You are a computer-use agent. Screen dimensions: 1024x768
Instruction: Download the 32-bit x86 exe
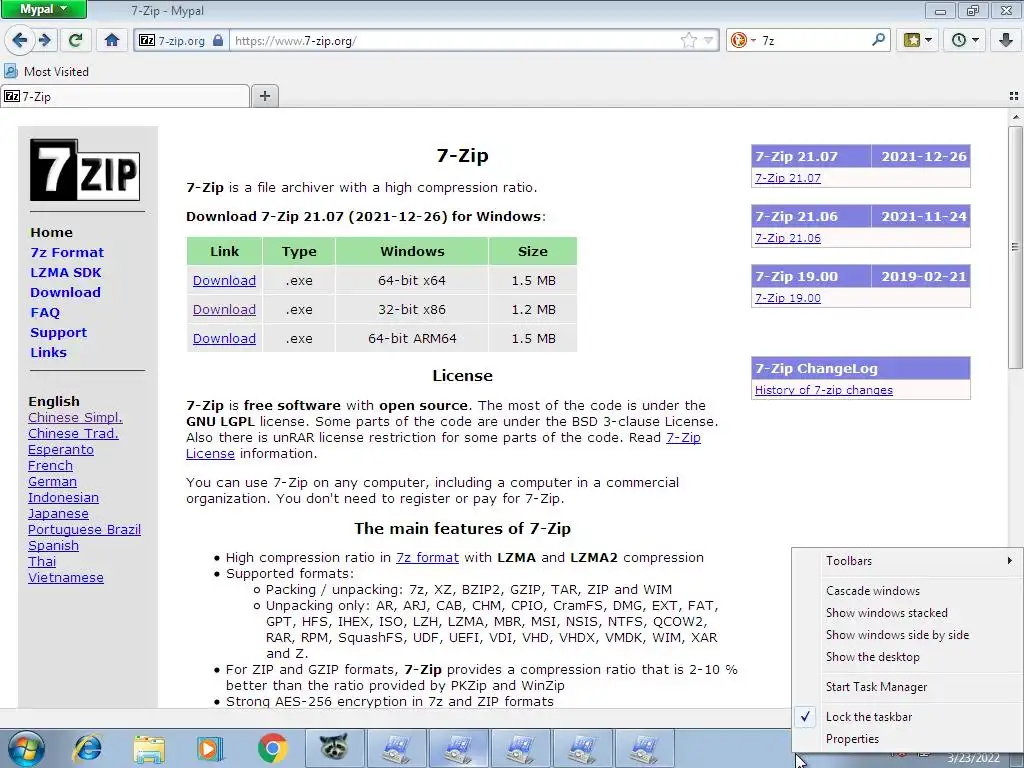(224, 310)
